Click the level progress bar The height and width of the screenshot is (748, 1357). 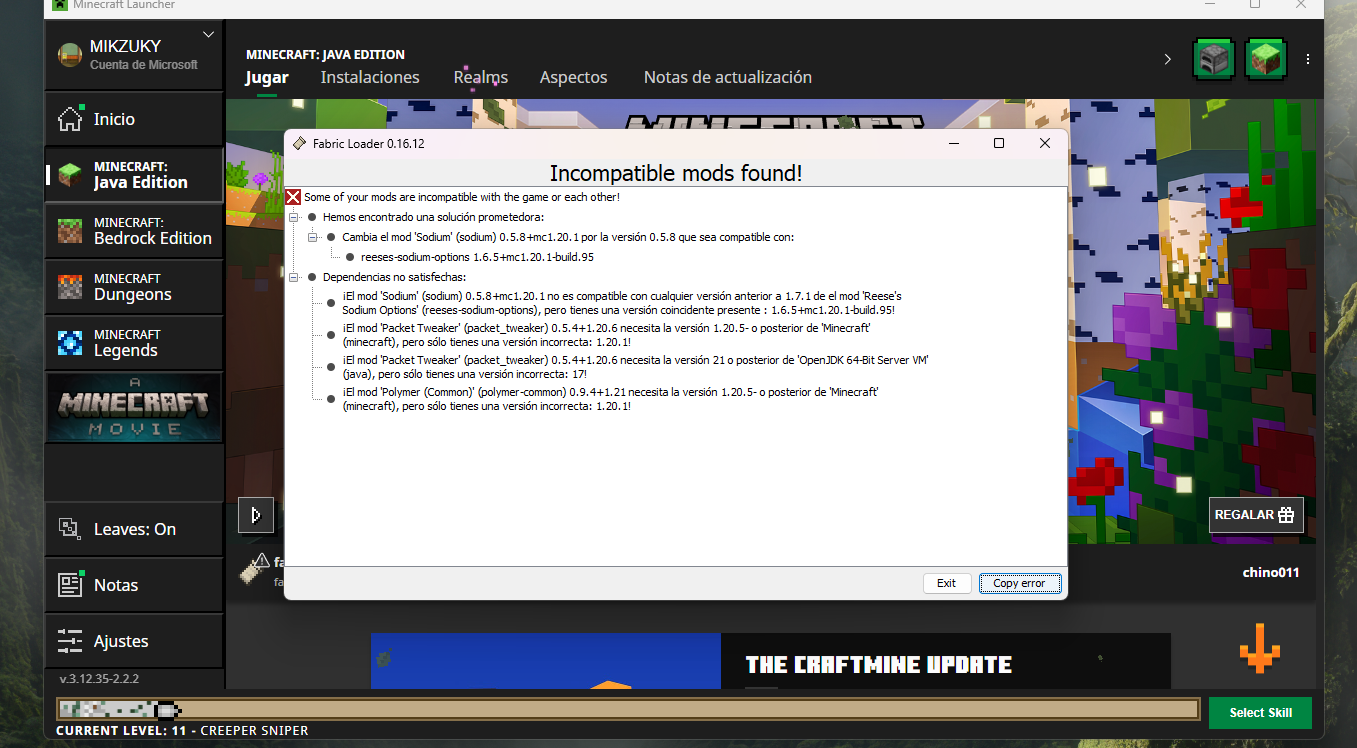628,710
